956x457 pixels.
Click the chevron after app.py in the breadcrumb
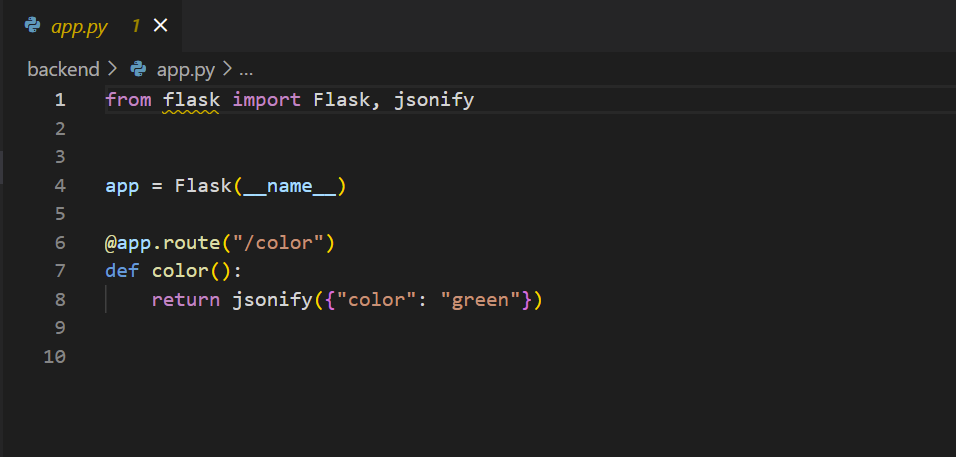tap(227, 70)
